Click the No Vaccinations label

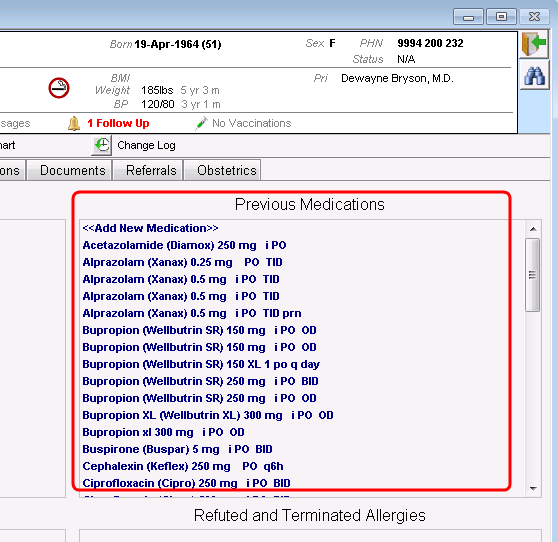coord(252,123)
